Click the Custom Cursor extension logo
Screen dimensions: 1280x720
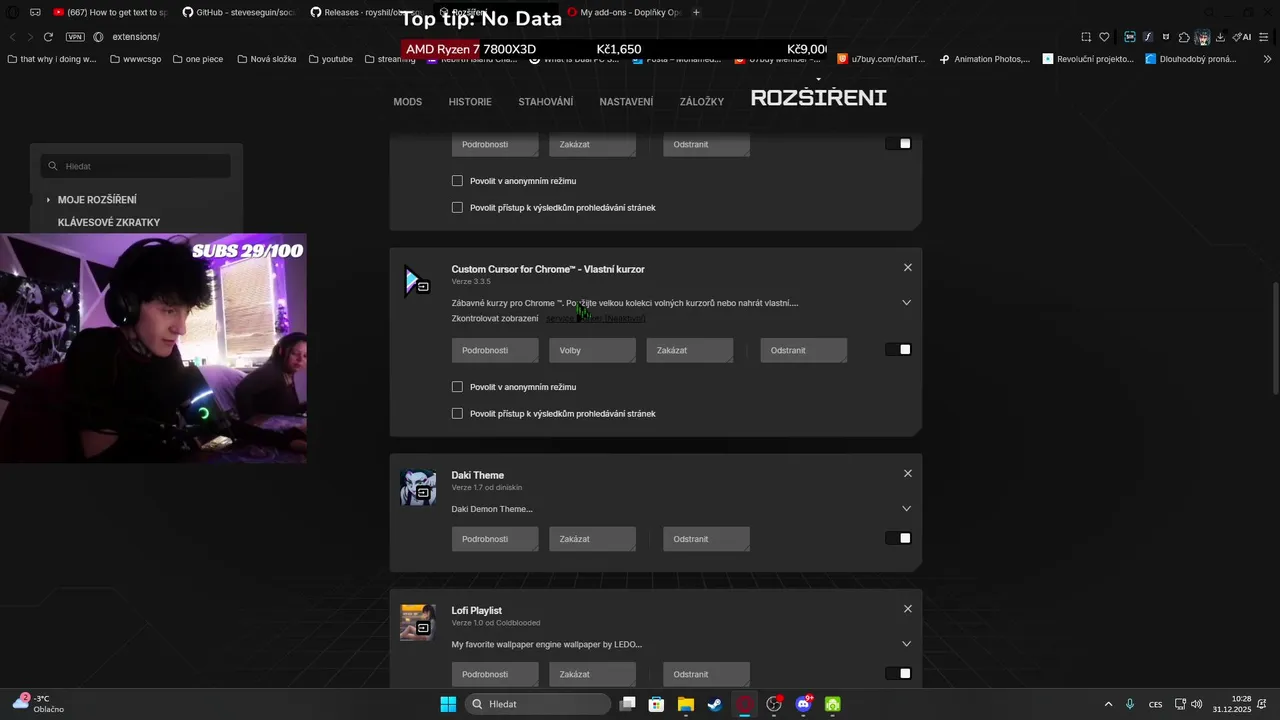417,282
